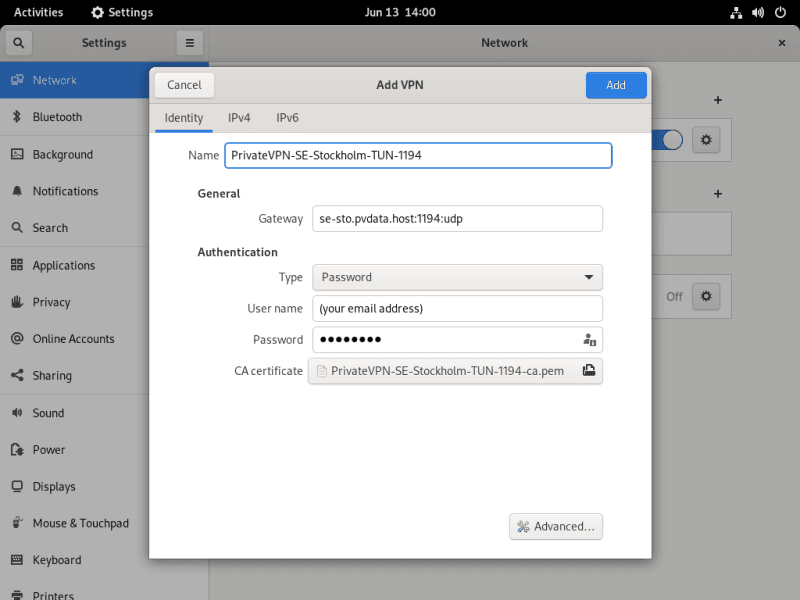800x600 pixels.
Task: Click the Bluetooth icon in sidebar
Action: point(17,117)
